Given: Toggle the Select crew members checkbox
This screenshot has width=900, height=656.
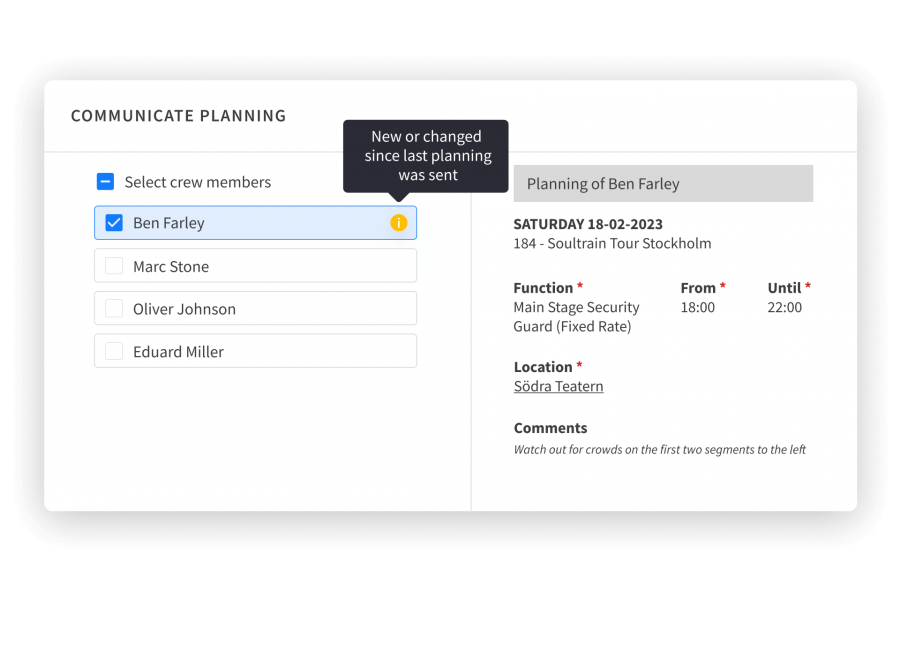Looking at the screenshot, I should click(105, 182).
